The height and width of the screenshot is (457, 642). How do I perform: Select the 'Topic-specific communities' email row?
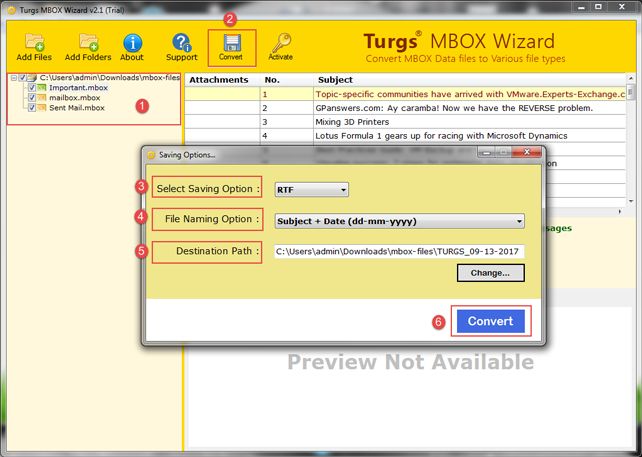point(405,94)
